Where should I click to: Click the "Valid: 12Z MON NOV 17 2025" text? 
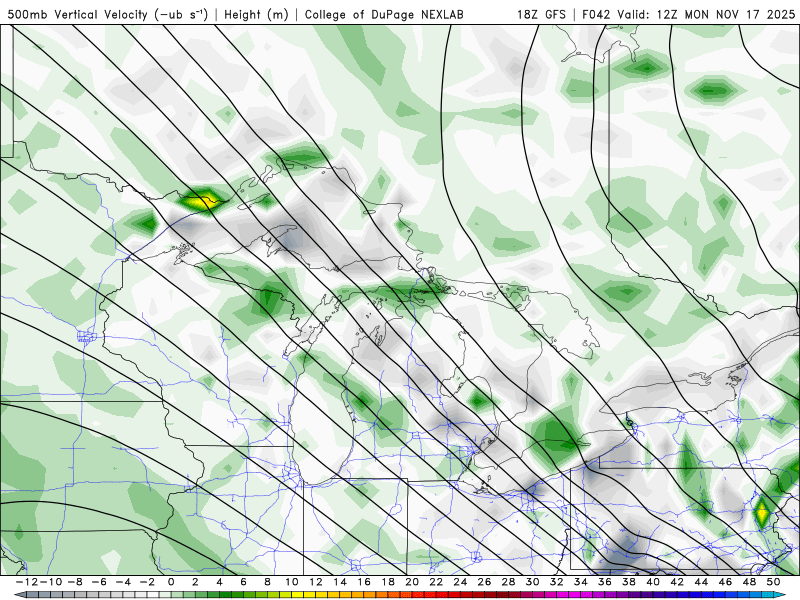click(706, 14)
